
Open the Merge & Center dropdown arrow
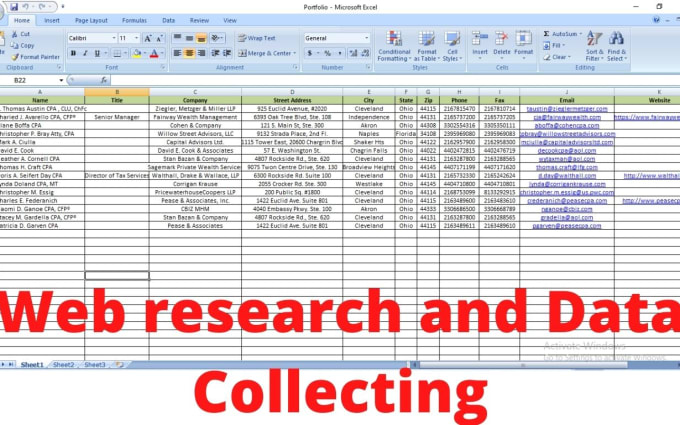[294, 53]
